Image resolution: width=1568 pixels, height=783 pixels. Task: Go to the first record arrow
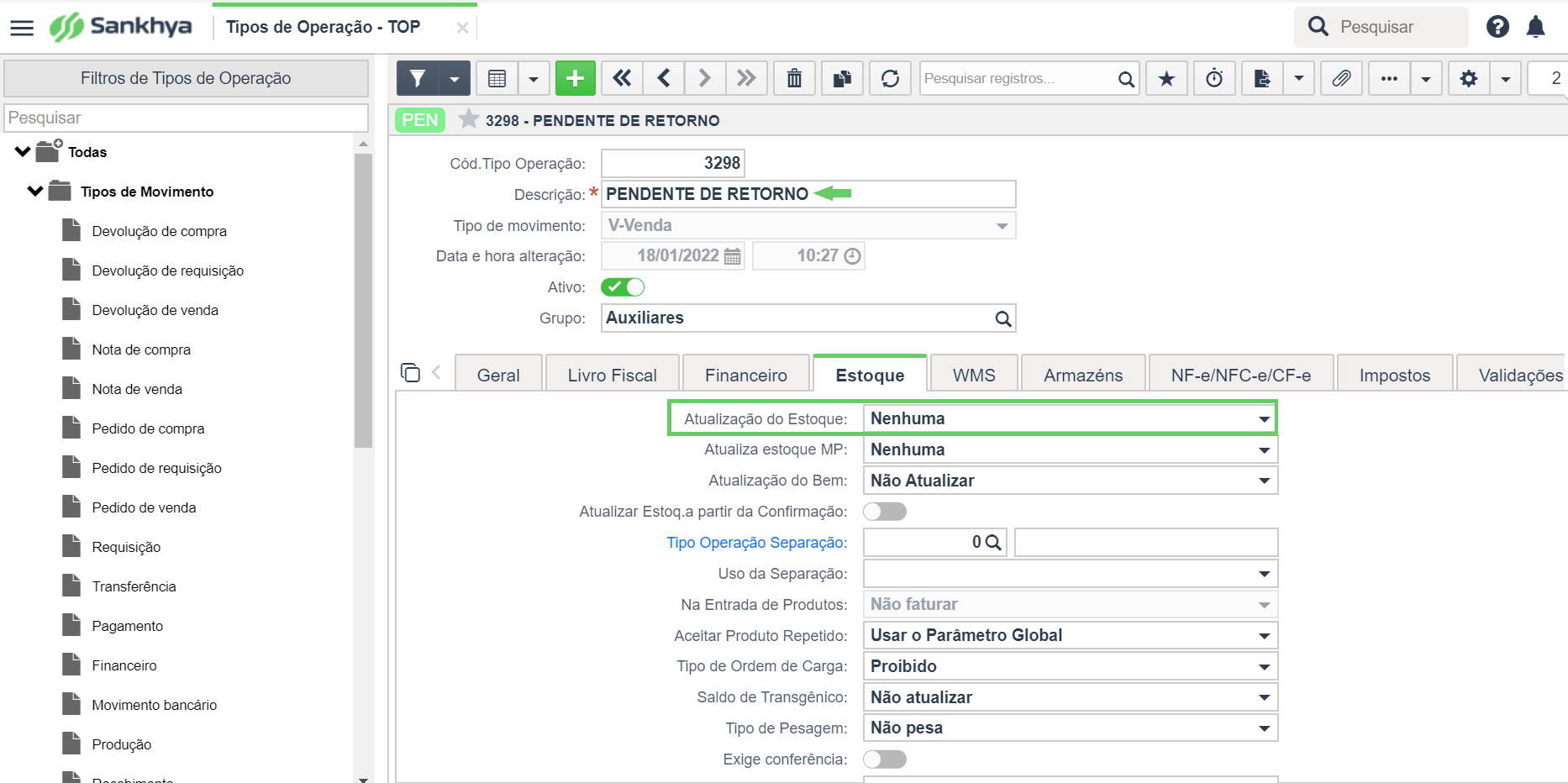pos(622,78)
